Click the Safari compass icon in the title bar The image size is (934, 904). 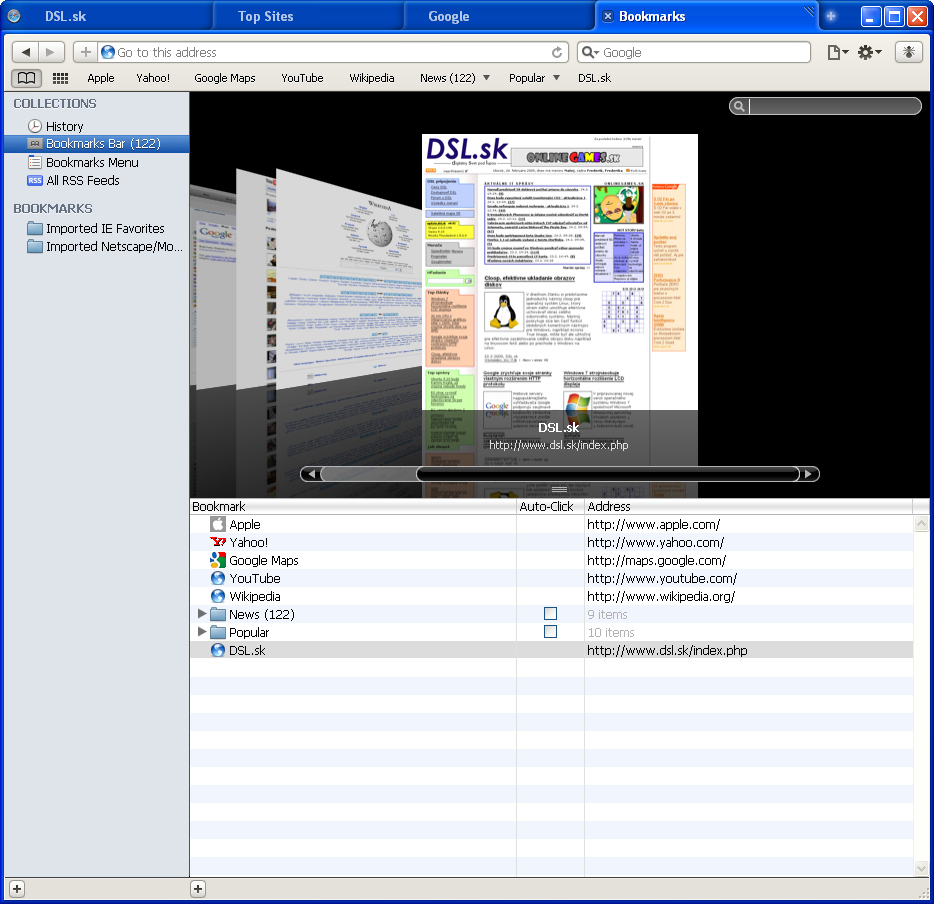click(14, 16)
